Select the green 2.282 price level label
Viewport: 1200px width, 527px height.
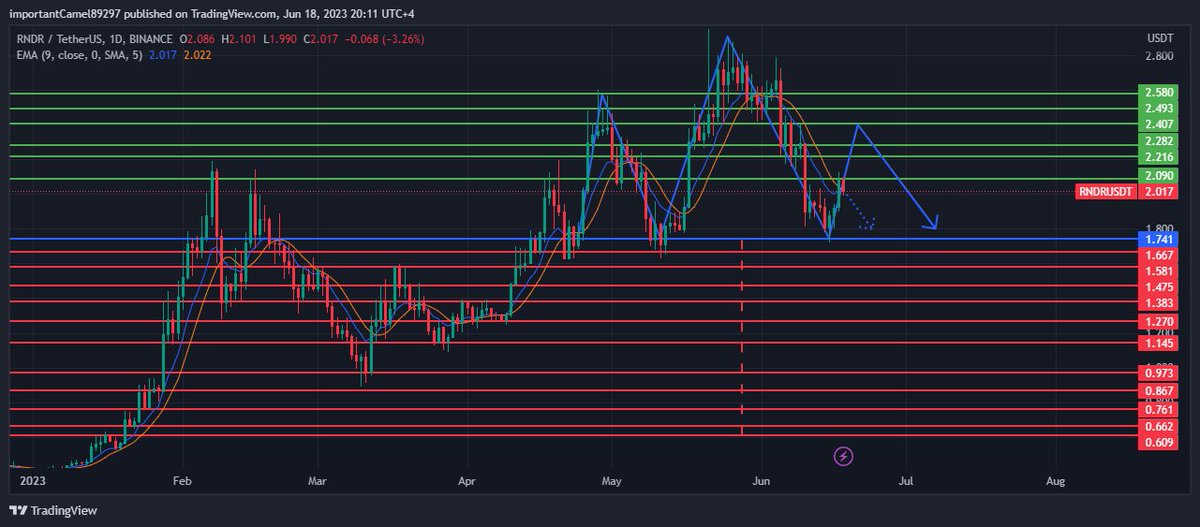1159,142
